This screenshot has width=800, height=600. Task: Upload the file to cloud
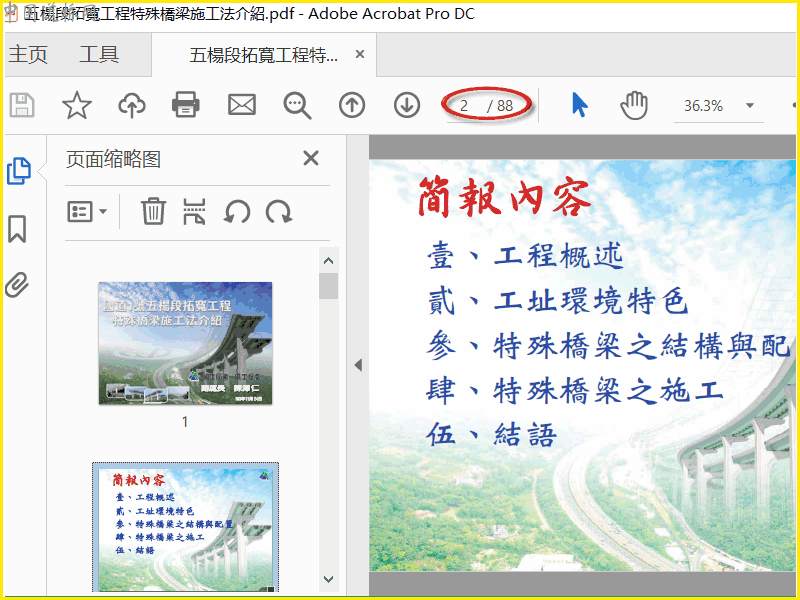pos(132,106)
